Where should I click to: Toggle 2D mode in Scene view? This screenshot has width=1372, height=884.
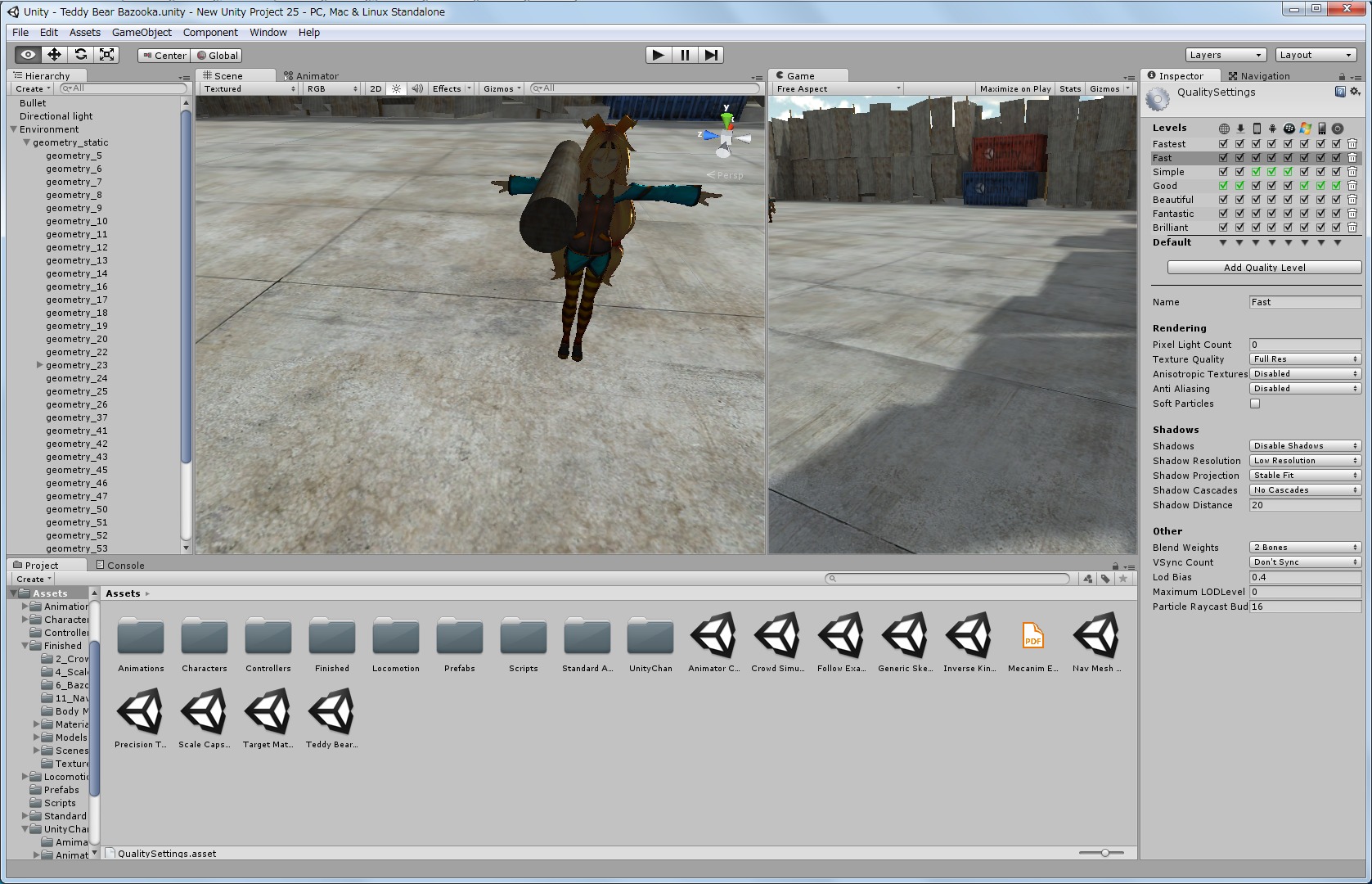click(x=376, y=88)
